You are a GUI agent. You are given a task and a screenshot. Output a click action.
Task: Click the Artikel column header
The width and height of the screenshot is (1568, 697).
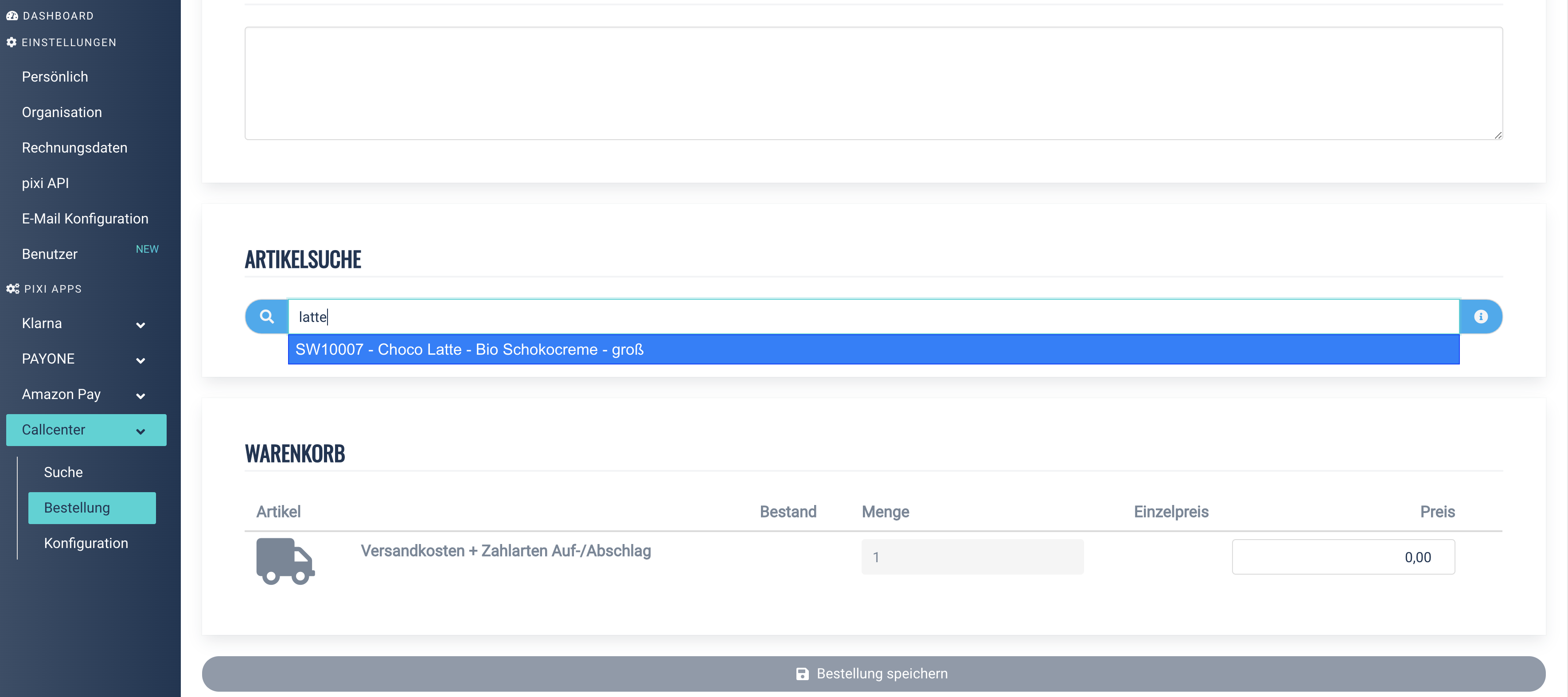[x=278, y=512]
